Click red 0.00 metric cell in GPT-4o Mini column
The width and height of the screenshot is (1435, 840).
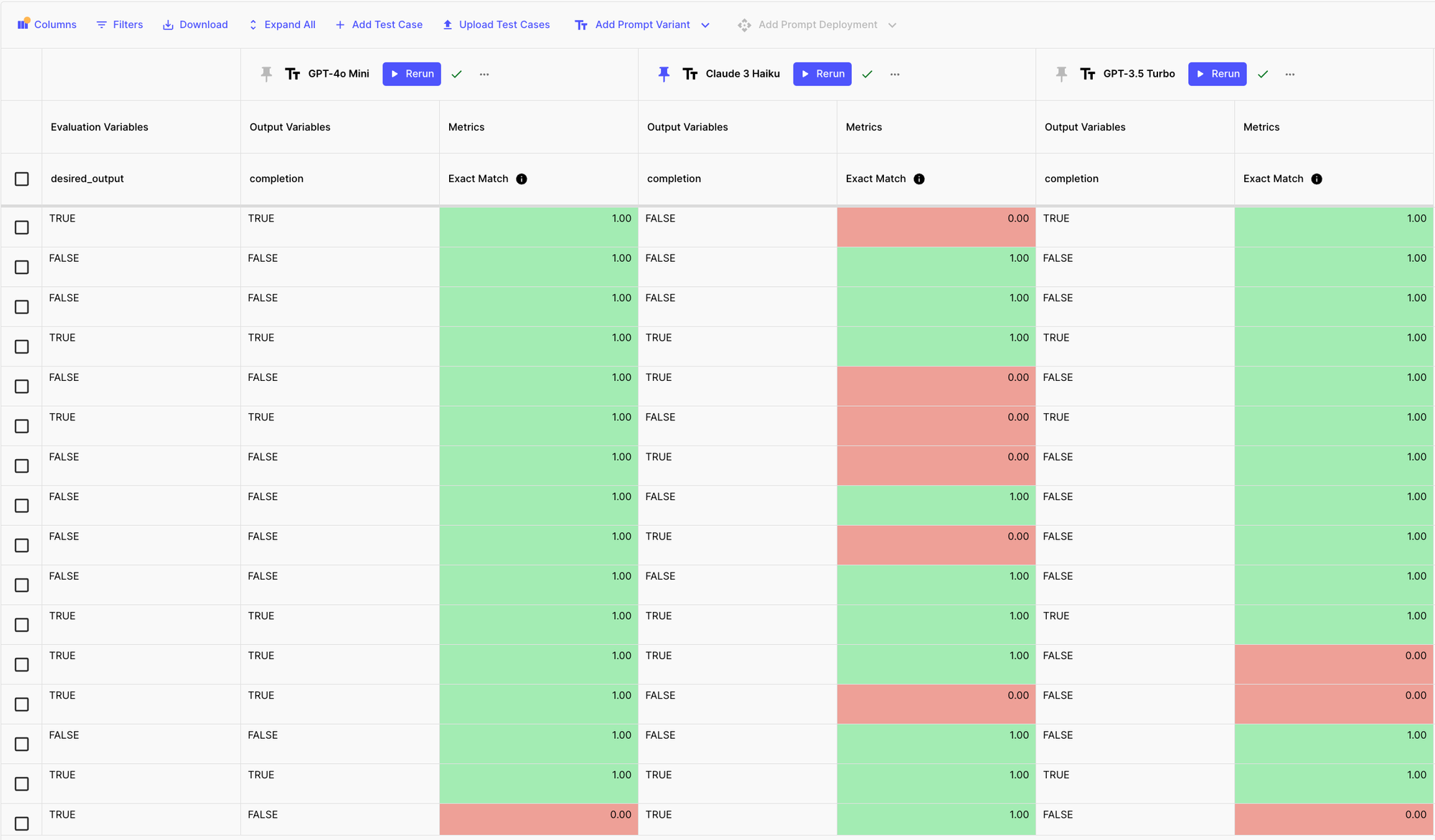click(538, 819)
